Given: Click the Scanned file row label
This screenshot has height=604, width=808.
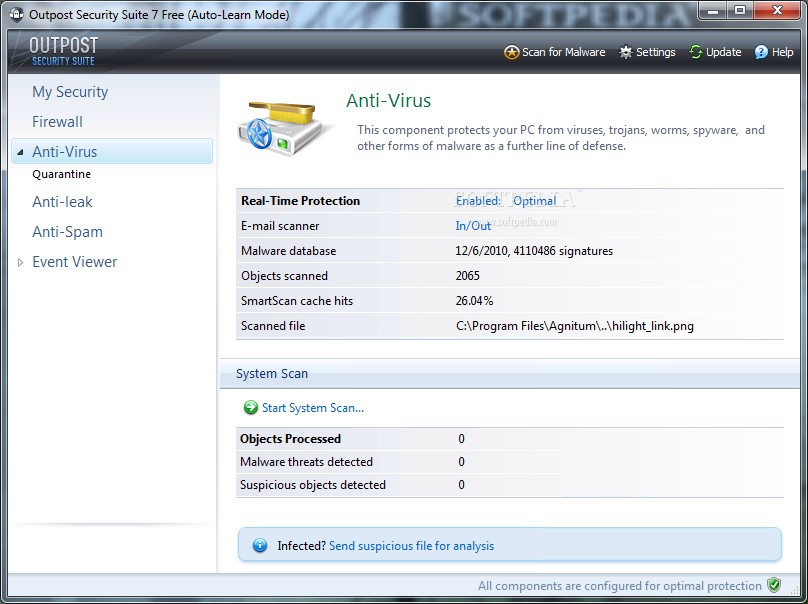Looking at the screenshot, I should (273, 326).
